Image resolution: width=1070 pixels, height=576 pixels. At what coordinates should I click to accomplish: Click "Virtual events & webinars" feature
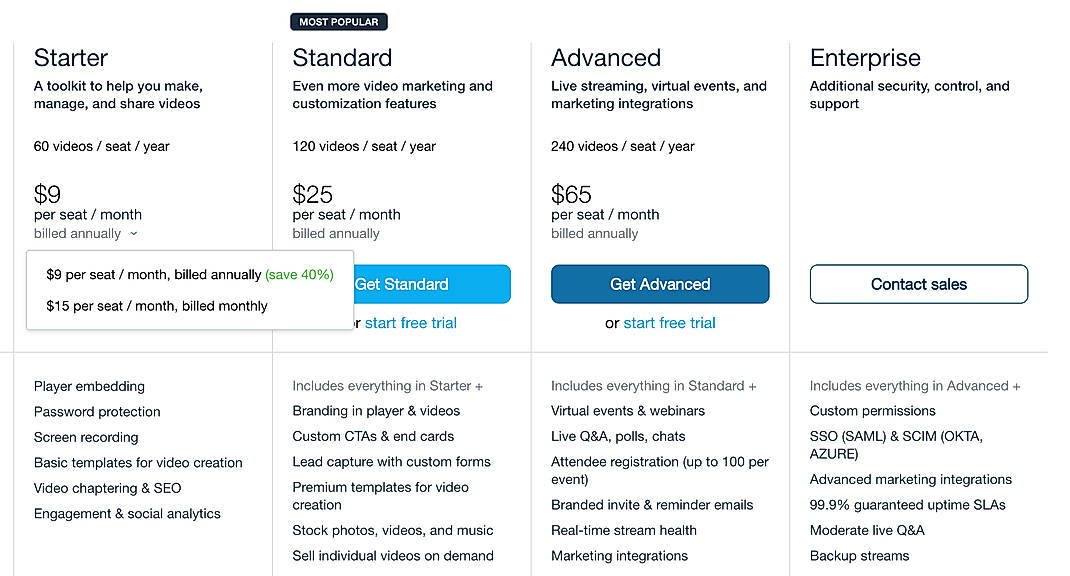click(627, 410)
